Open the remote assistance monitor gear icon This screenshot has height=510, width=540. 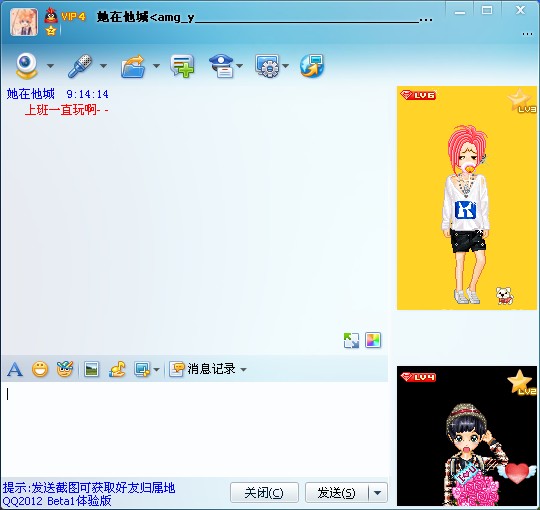[x=267, y=65]
